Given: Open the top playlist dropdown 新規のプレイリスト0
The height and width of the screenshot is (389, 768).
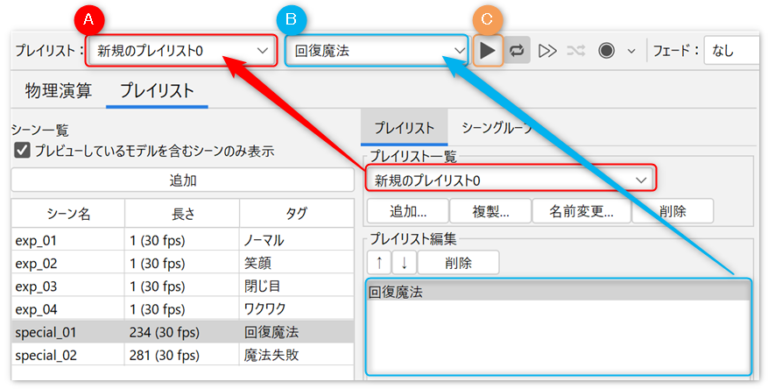Looking at the screenshot, I should (x=181, y=50).
